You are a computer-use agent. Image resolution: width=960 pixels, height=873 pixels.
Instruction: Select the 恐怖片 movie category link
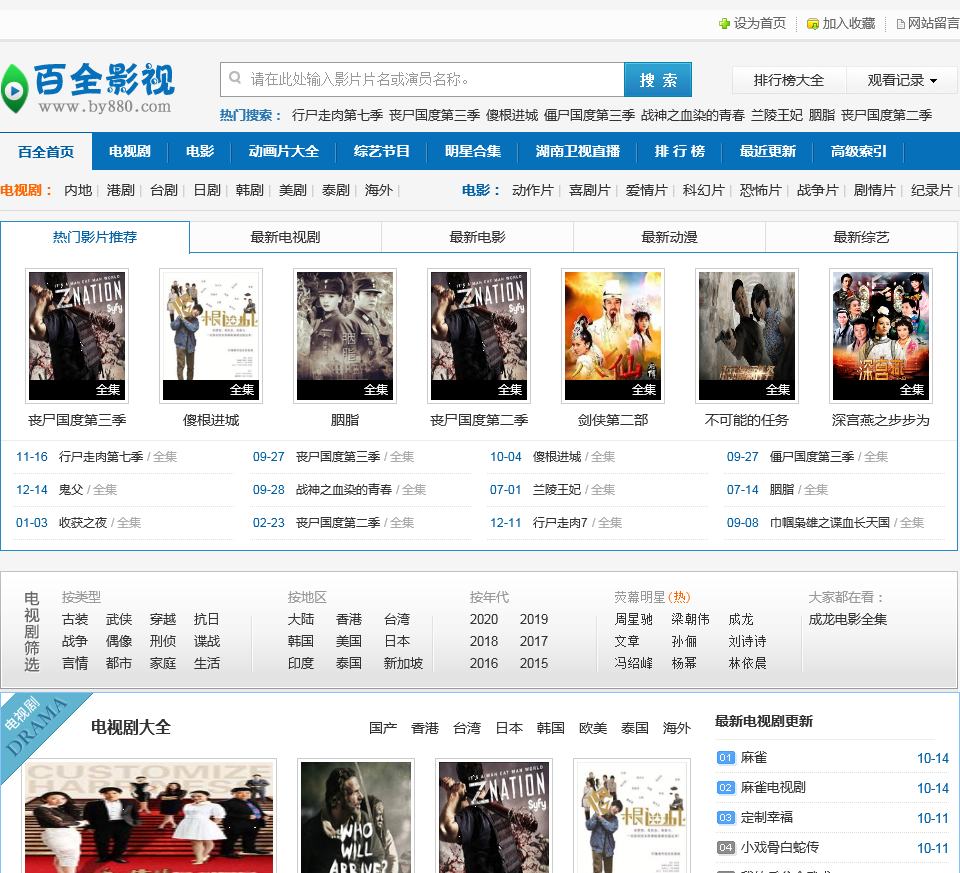(760, 190)
